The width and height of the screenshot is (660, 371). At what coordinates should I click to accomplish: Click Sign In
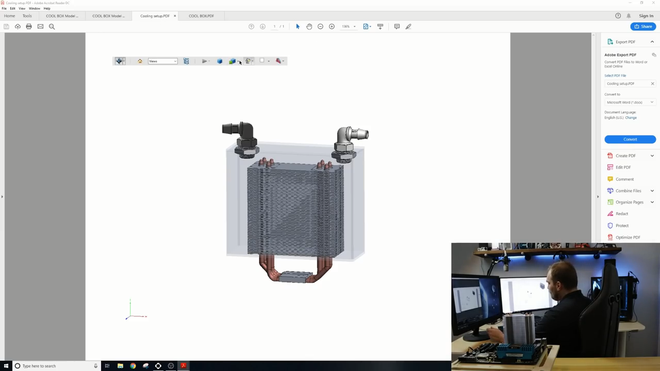pyautogui.click(x=646, y=16)
